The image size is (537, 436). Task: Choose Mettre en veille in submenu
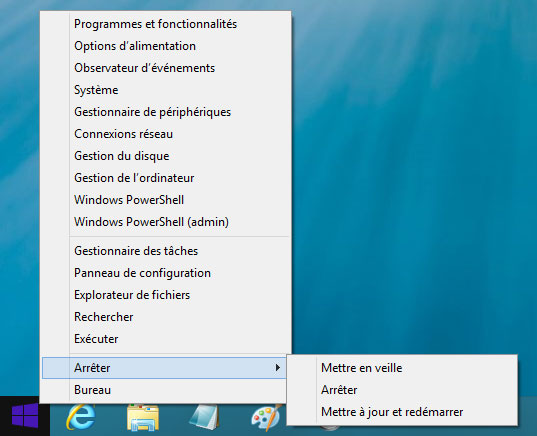(402, 368)
